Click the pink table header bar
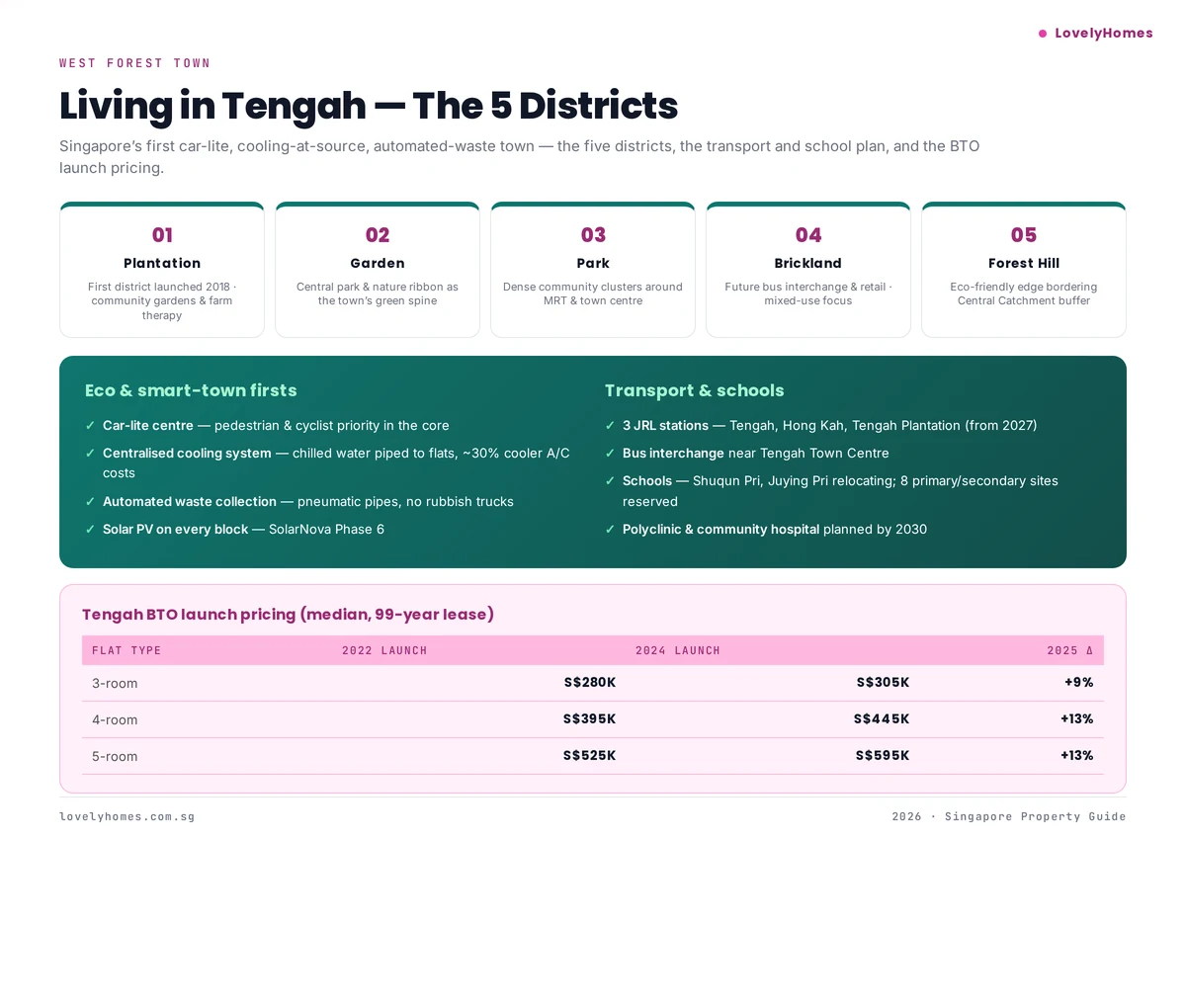Screen dimensions: 1186x1008 tap(593, 650)
